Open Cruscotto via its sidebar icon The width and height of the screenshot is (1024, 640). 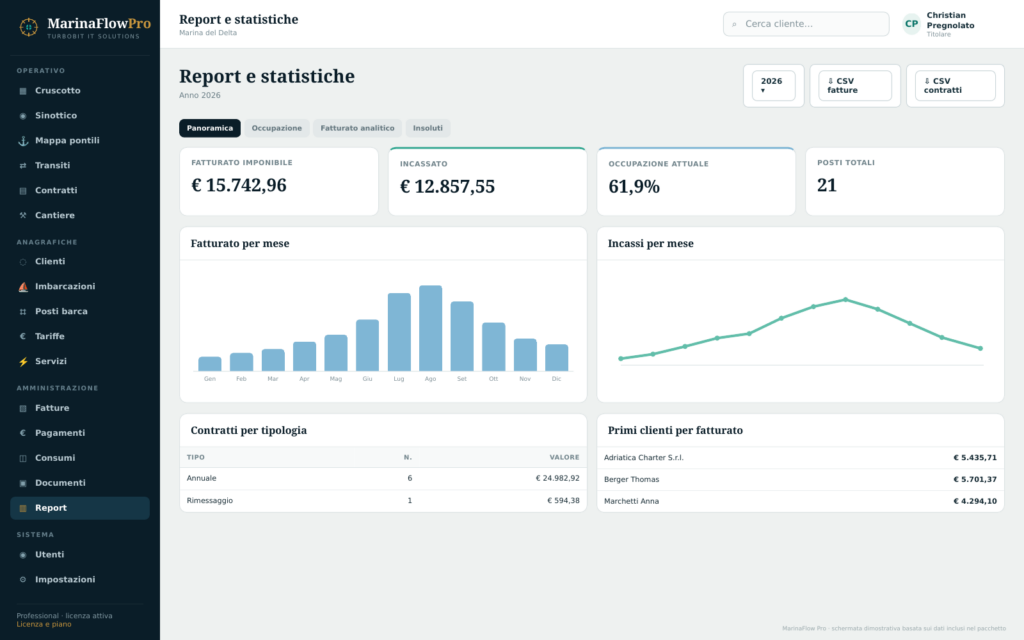pyautogui.click(x=23, y=91)
